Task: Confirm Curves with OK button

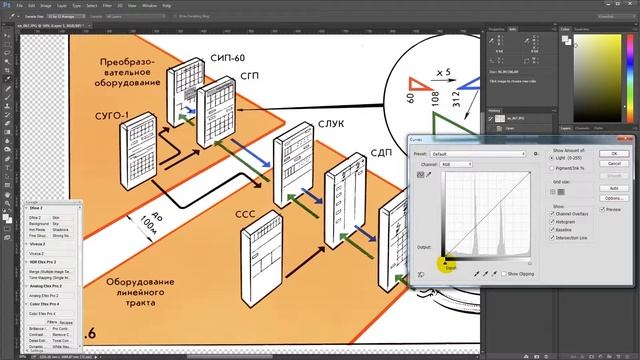Action: point(614,153)
